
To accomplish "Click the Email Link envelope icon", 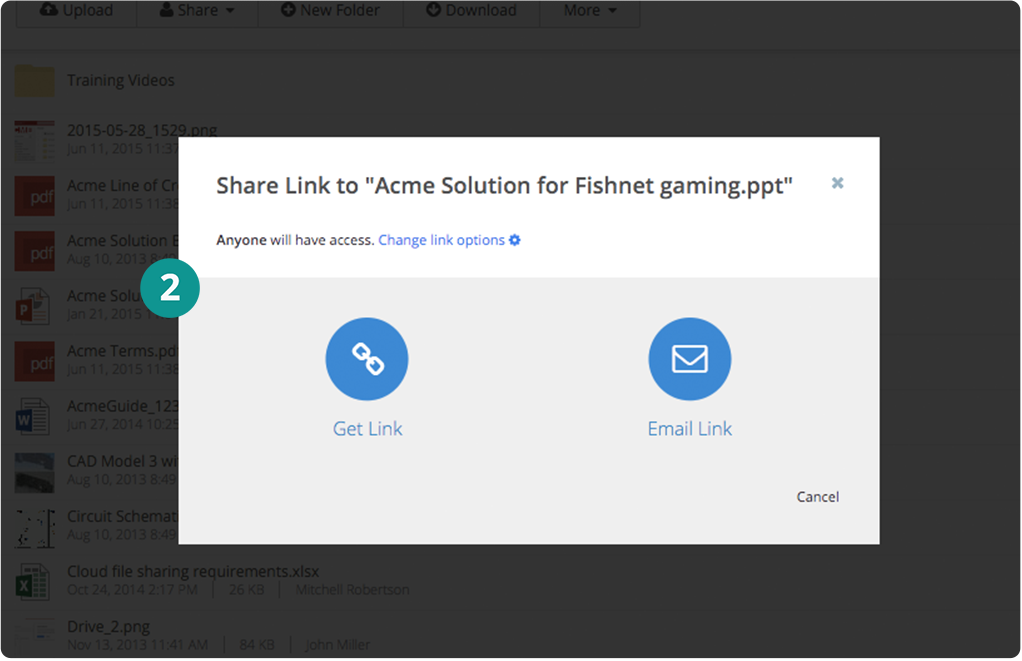I will (689, 359).
